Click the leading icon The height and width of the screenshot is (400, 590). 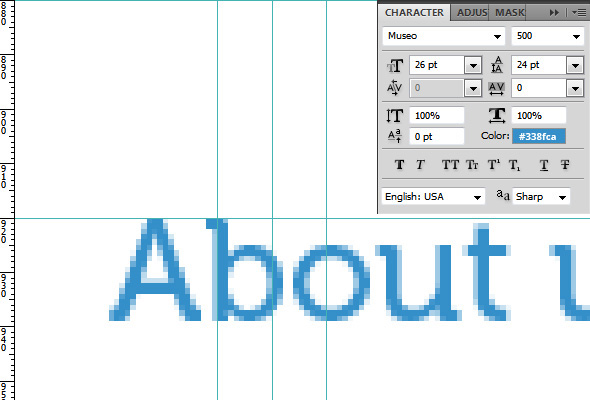point(497,65)
